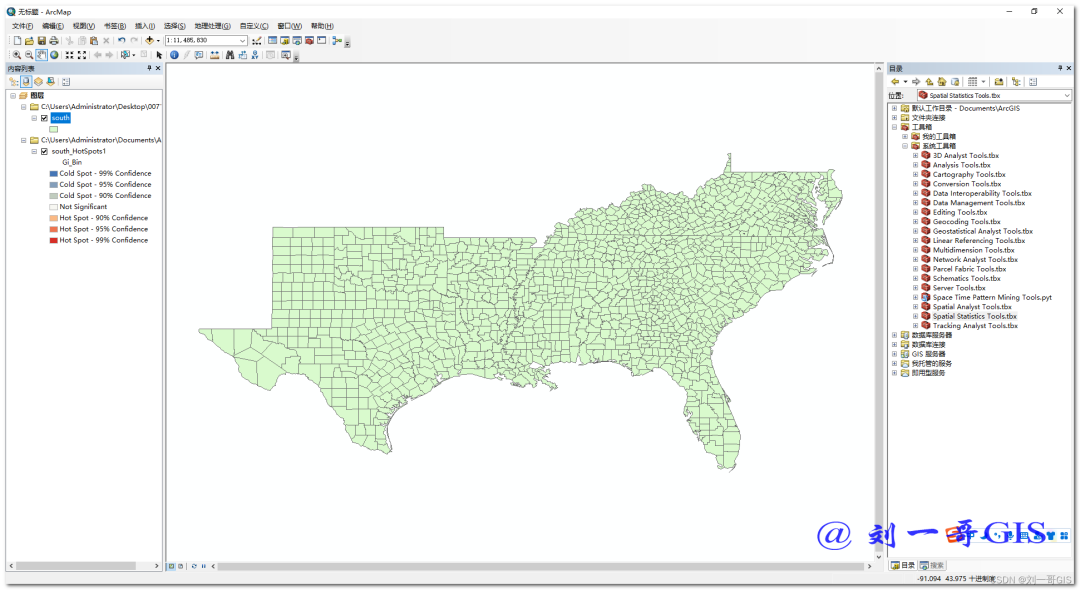This screenshot has height=590, width=1080.
Task: Print the map using printer icon
Action: tap(54, 41)
